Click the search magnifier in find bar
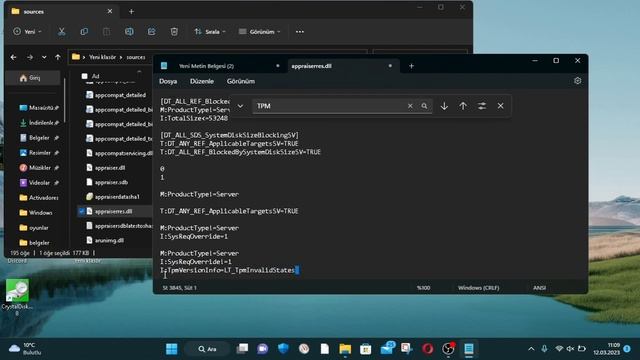The height and width of the screenshot is (360, 640). click(424, 106)
